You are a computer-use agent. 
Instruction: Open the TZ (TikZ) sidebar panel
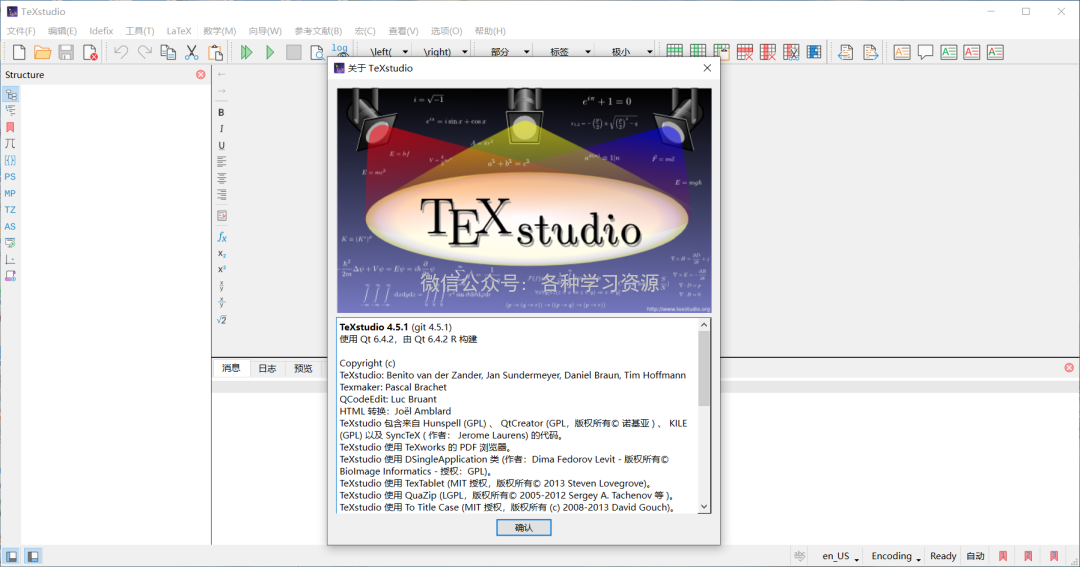pos(10,210)
